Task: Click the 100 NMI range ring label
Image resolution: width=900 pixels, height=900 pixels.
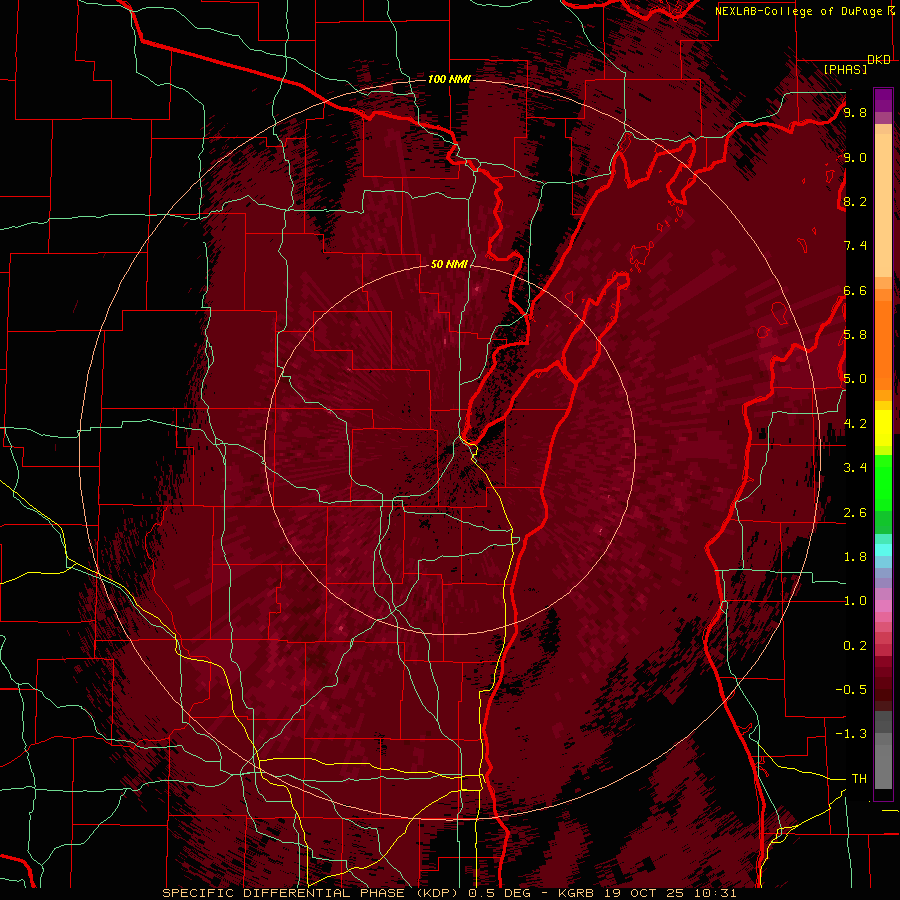Action: tap(449, 79)
